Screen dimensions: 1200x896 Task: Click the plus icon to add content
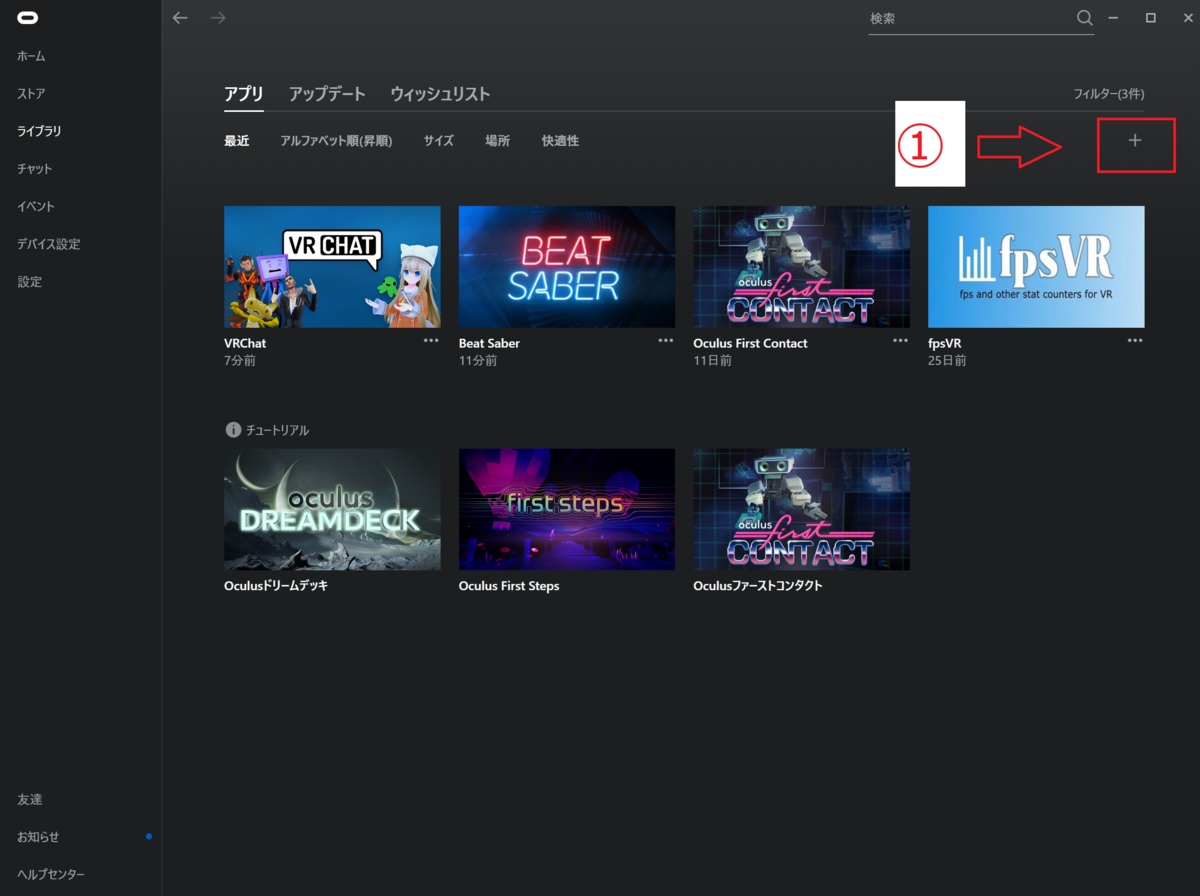tap(1135, 141)
